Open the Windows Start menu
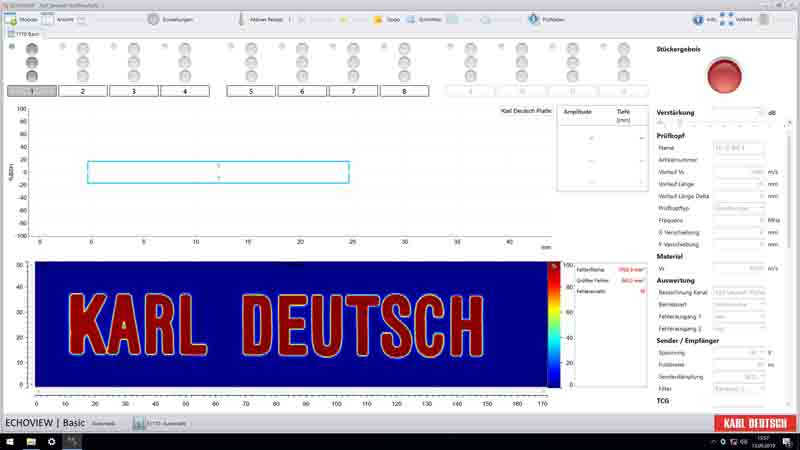 coord(10,442)
